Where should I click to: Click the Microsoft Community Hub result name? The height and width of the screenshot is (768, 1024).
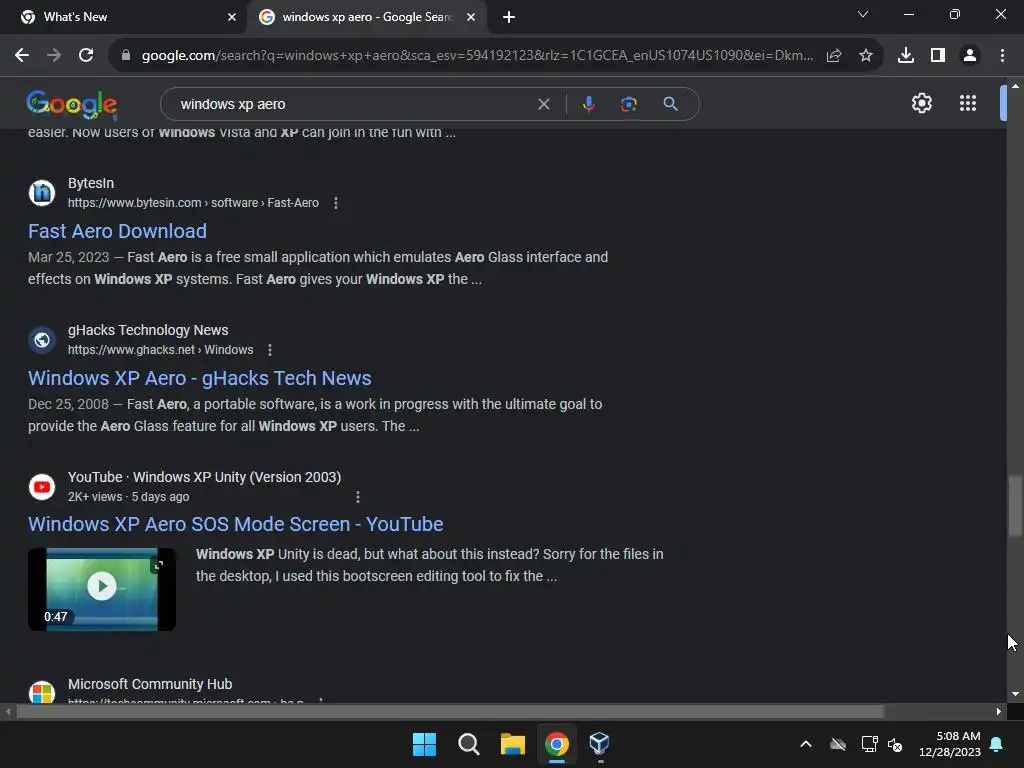coord(150,684)
